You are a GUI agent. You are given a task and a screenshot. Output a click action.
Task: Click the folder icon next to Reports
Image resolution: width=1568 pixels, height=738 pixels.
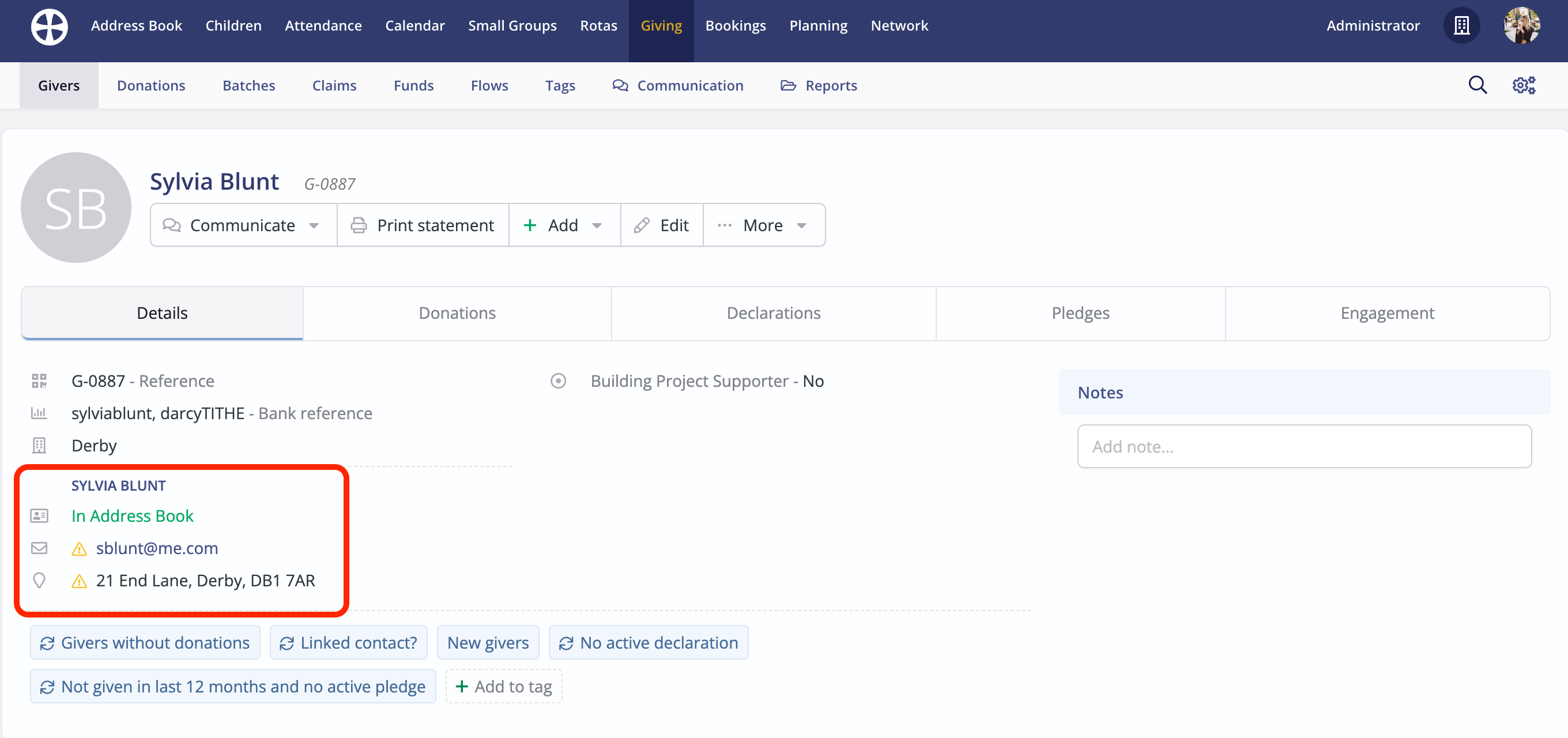point(787,85)
